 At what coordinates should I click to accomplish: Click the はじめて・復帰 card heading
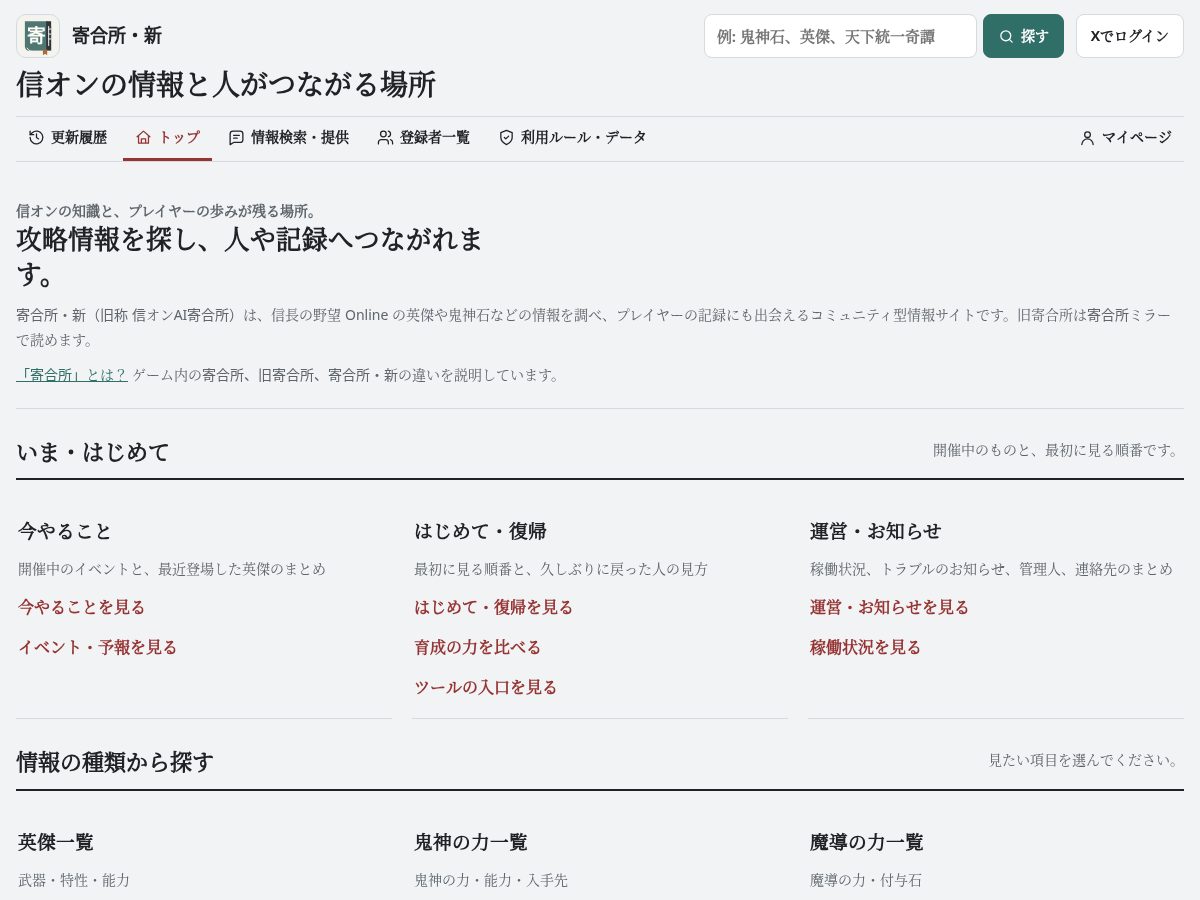[480, 531]
